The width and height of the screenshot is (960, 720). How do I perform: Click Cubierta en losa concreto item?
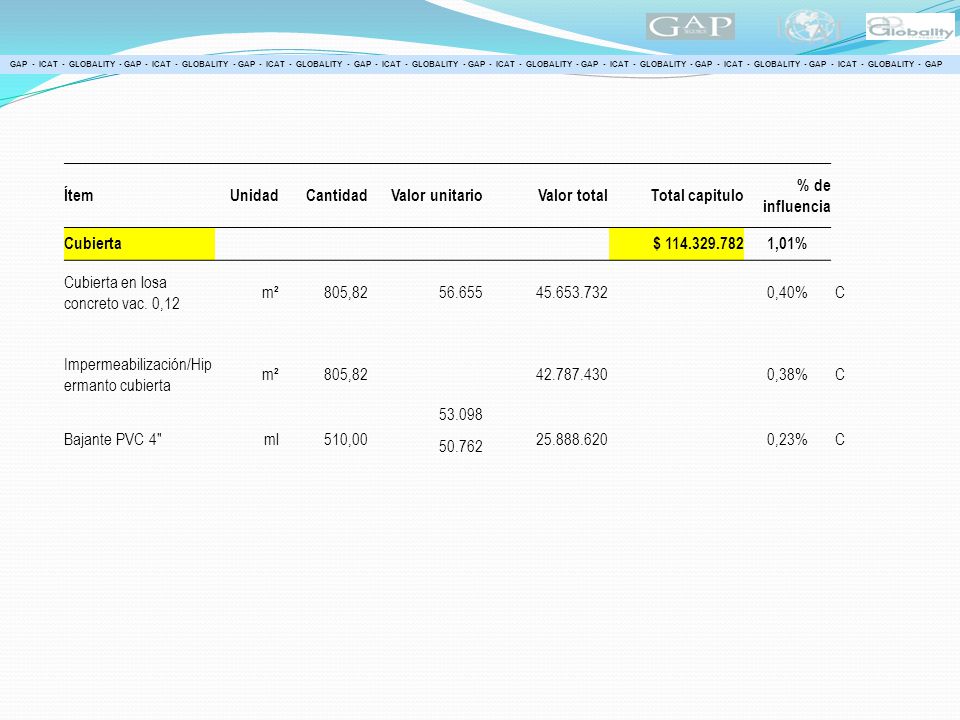(x=121, y=293)
